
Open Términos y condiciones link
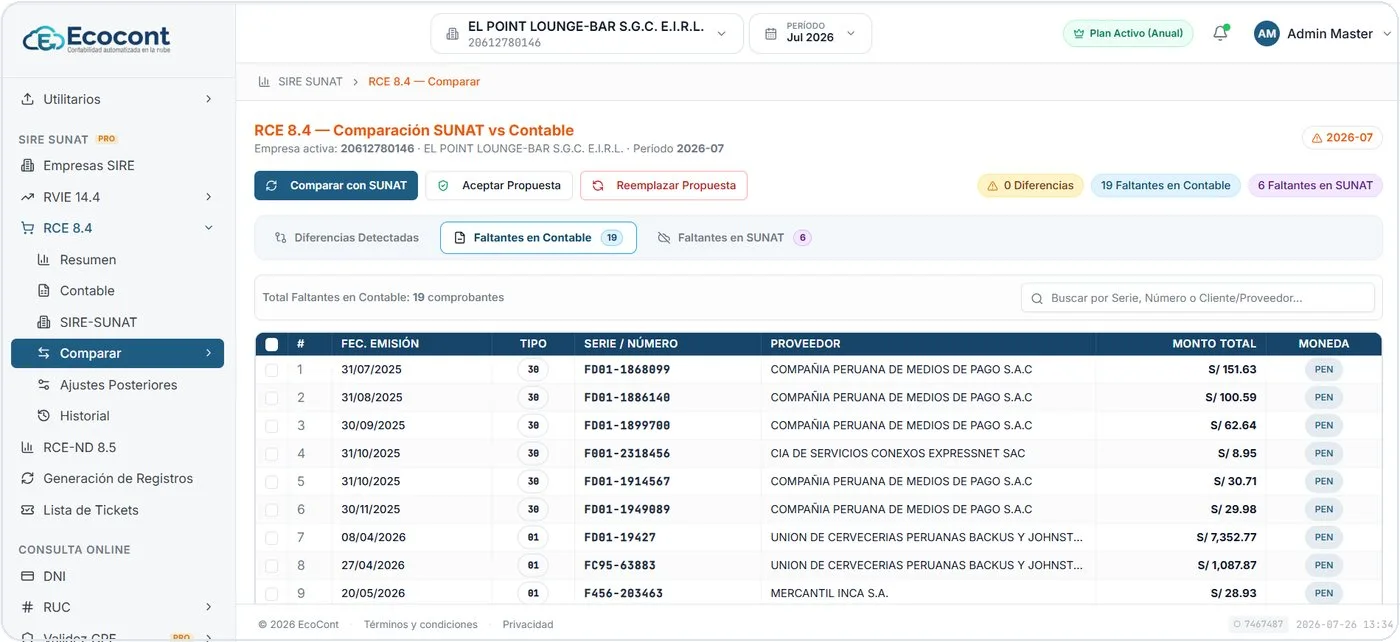[x=421, y=624]
